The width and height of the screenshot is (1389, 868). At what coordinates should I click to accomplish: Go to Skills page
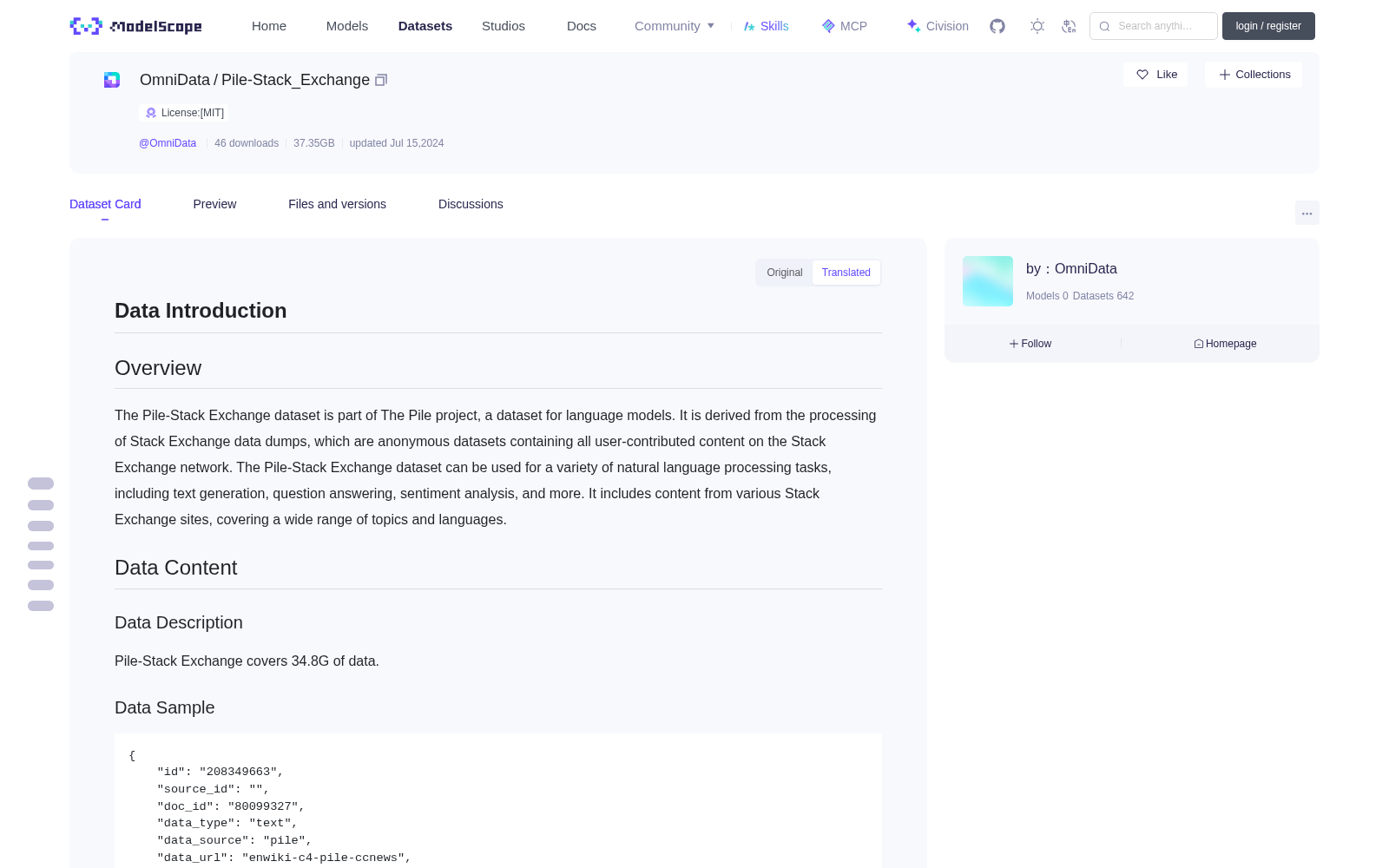tap(766, 26)
